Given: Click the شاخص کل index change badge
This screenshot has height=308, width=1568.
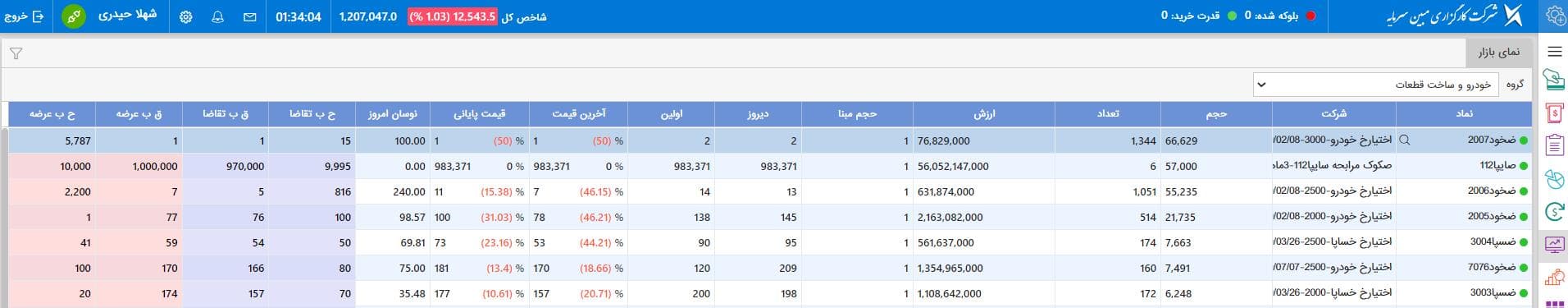Looking at the screenshot, I should (x=452, y=16).
